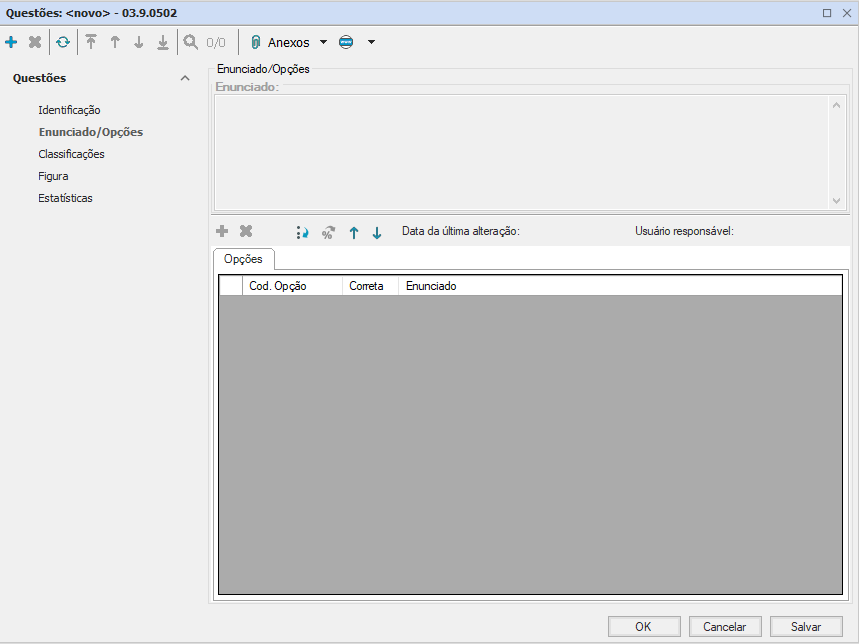Click the Correta column header

366,286
